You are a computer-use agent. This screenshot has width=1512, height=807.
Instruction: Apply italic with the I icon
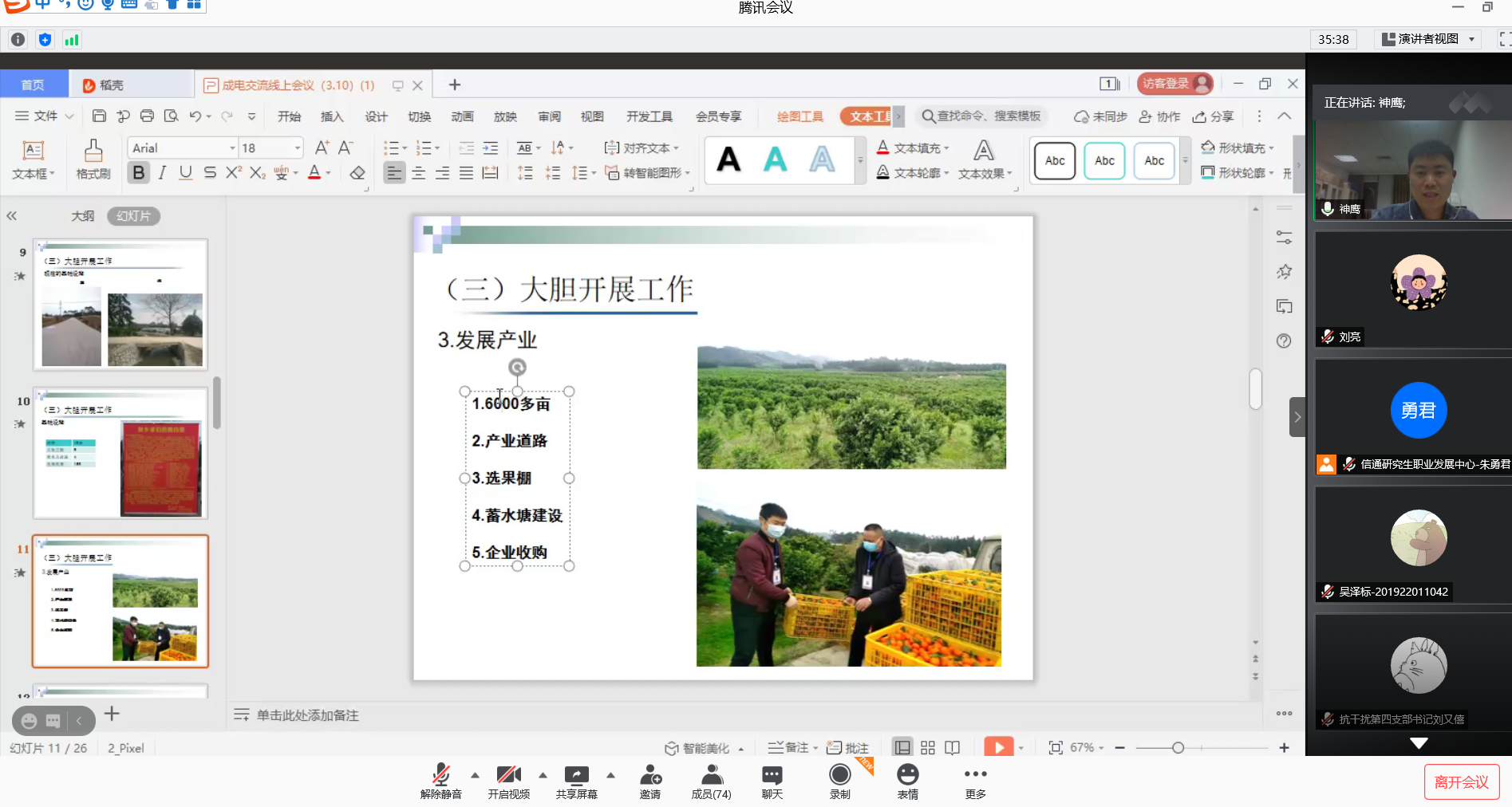coord(162,173)
